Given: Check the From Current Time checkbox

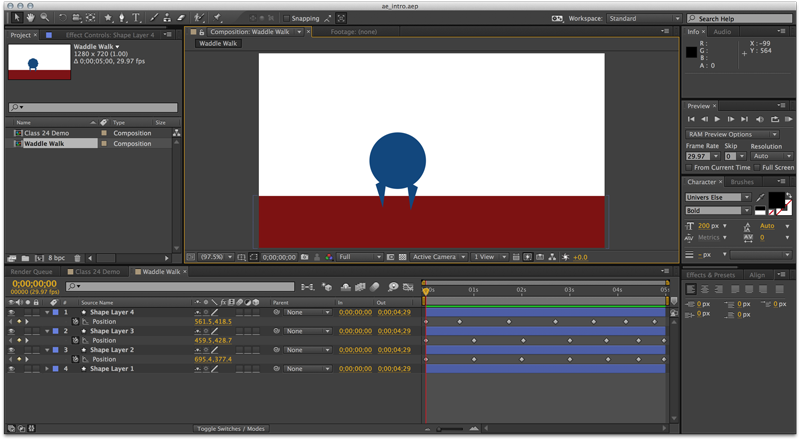Looking at the screenshot, I should 689,167.
